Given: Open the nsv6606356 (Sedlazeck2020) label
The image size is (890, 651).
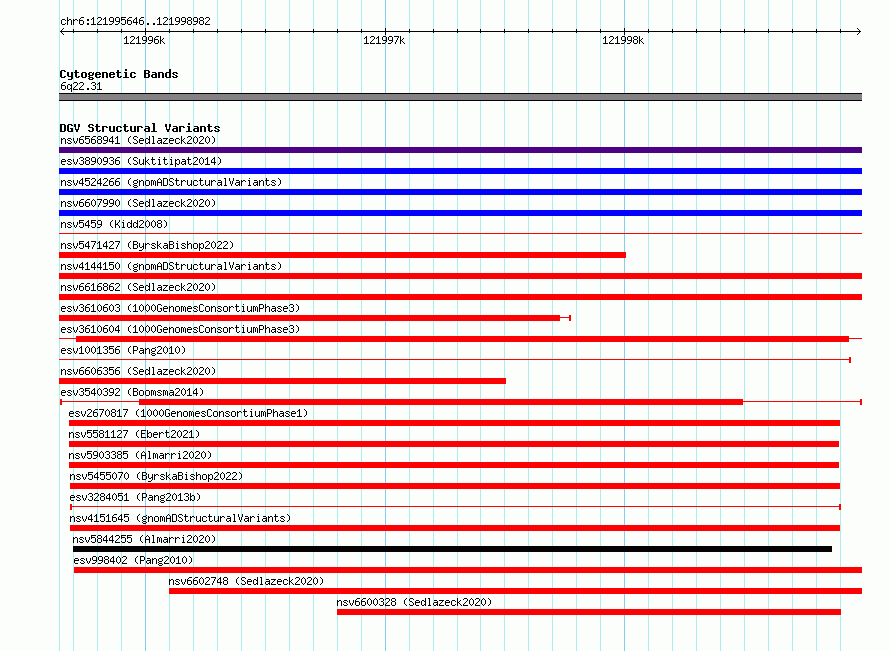Looking at the screenshot, I should point(138,371).
